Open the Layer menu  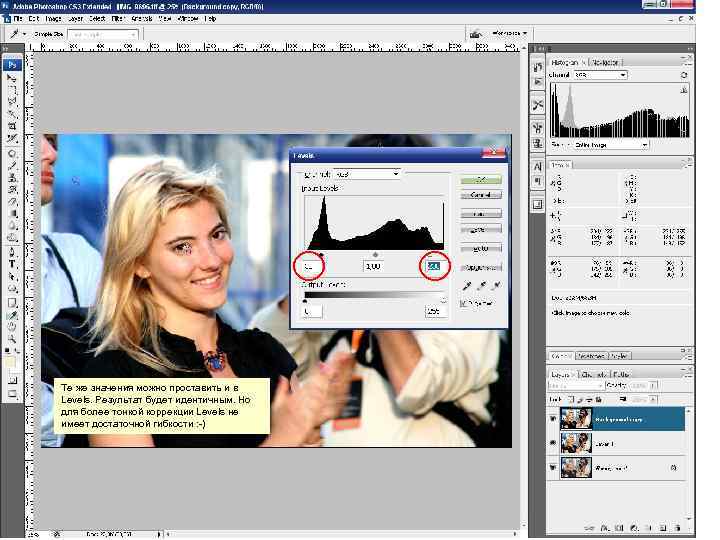[75, 19]
